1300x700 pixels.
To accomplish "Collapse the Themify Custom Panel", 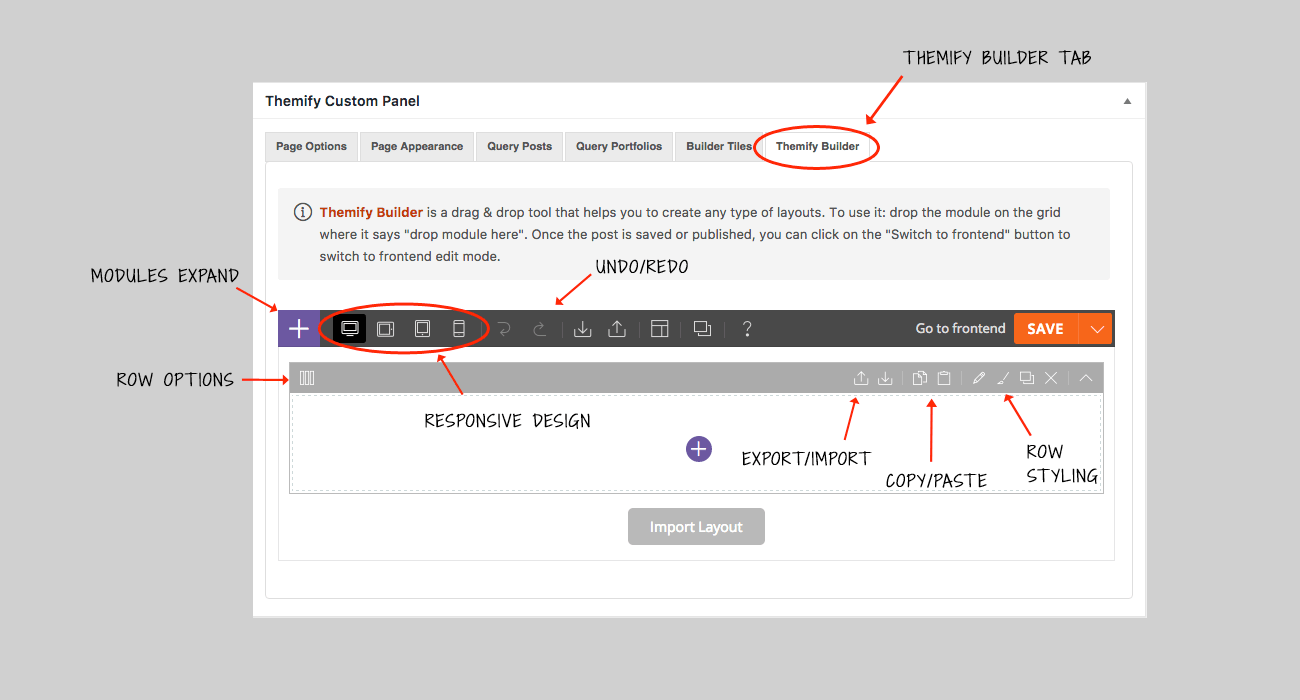I will click(x=1126, y=100).
